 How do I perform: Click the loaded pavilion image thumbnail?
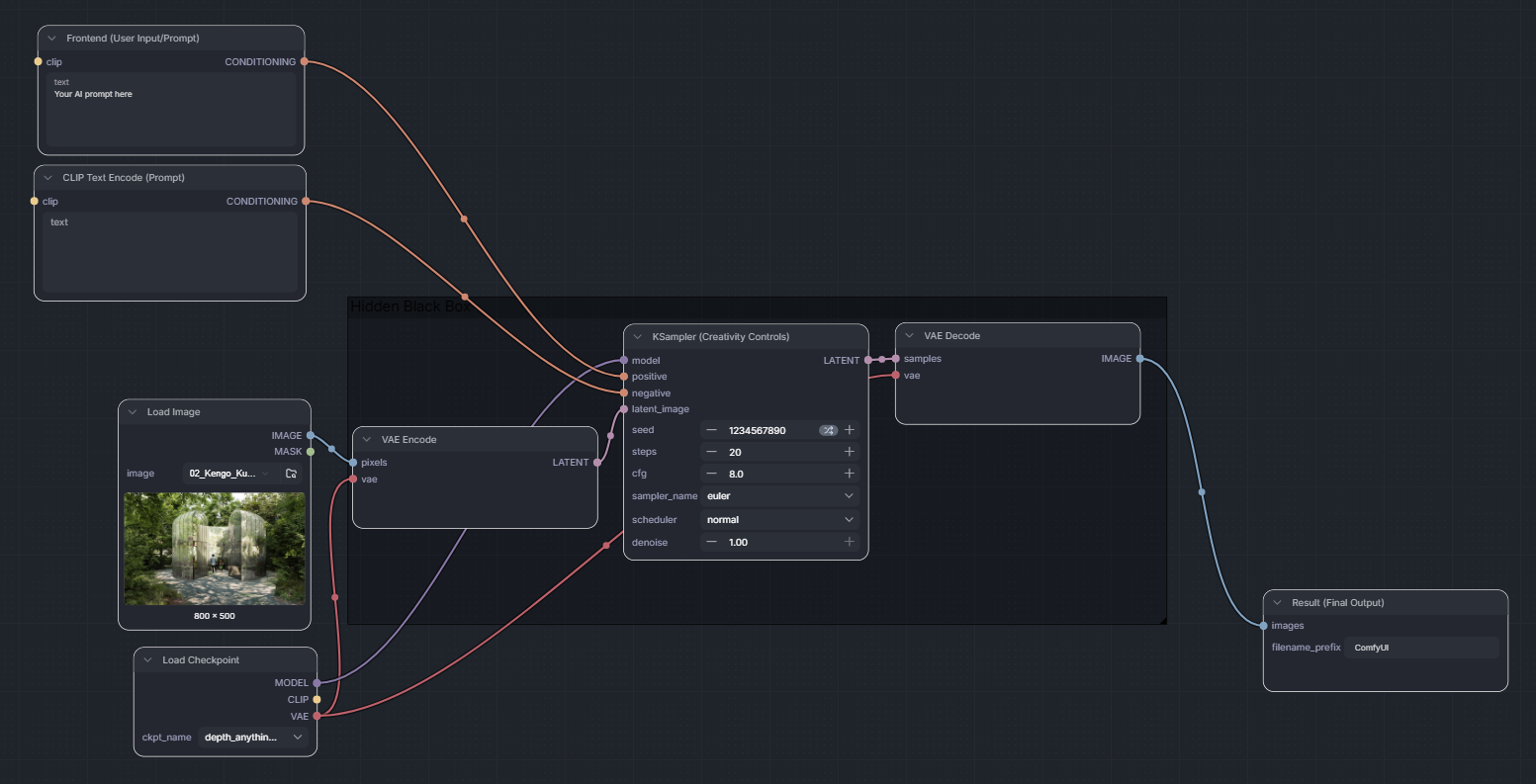(x=215, y=549)
